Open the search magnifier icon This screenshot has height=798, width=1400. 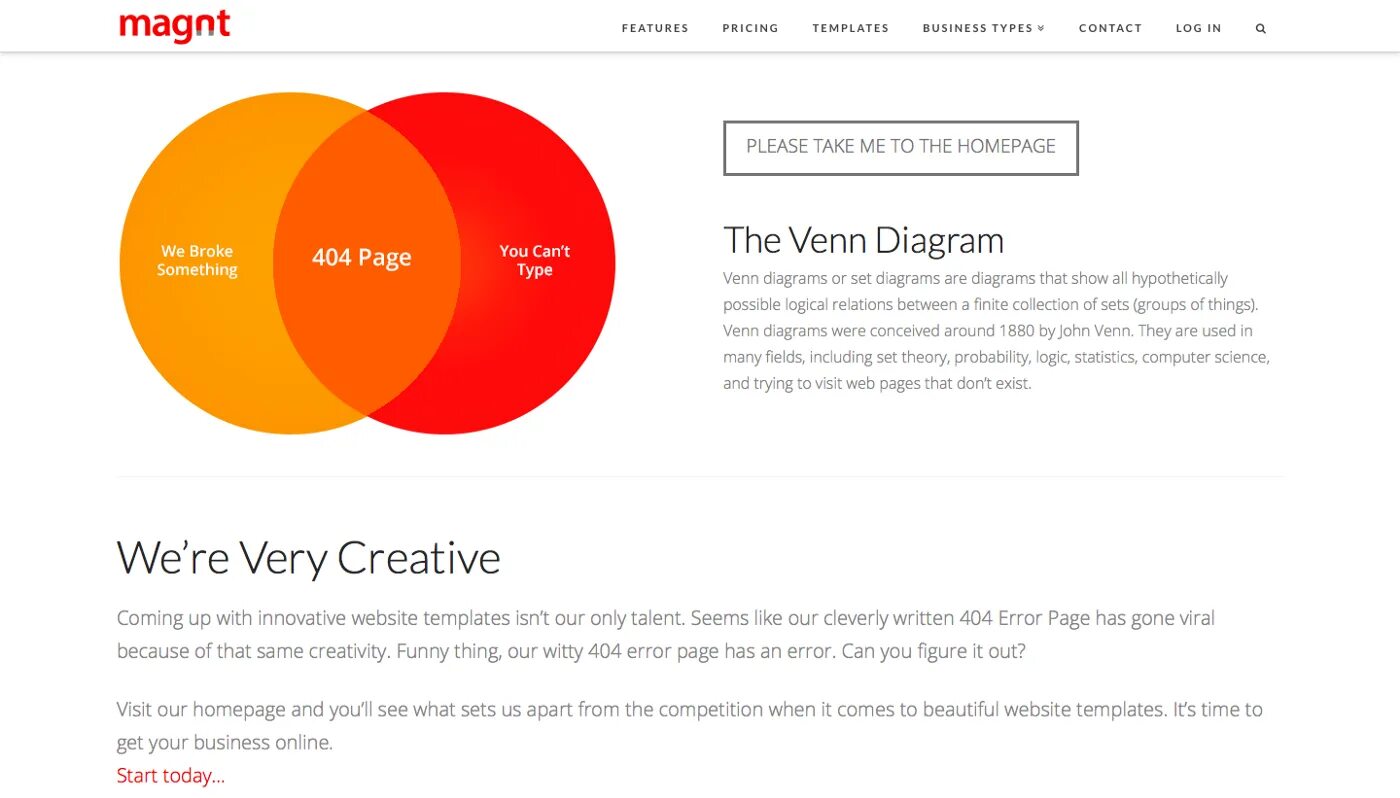[x=1260, y=29]
